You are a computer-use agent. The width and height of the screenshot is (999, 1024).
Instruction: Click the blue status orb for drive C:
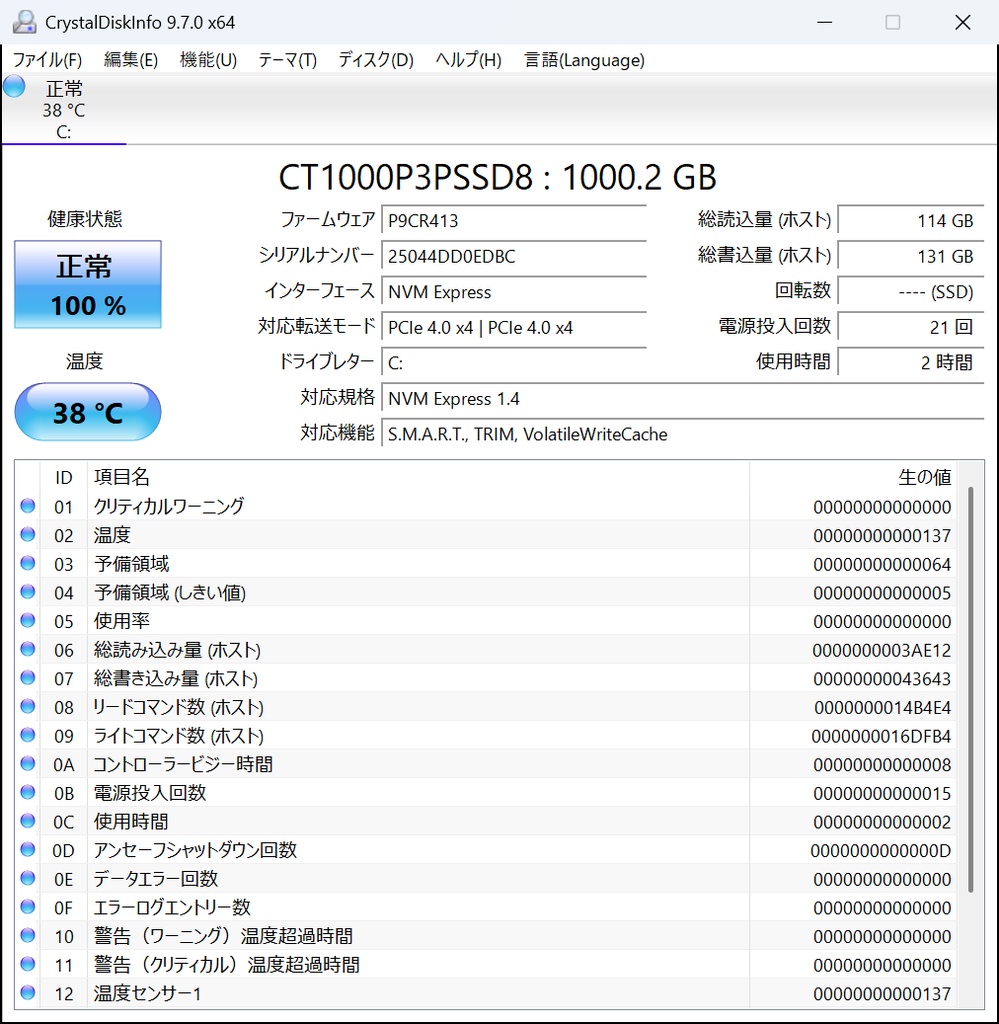click(14, 87)
